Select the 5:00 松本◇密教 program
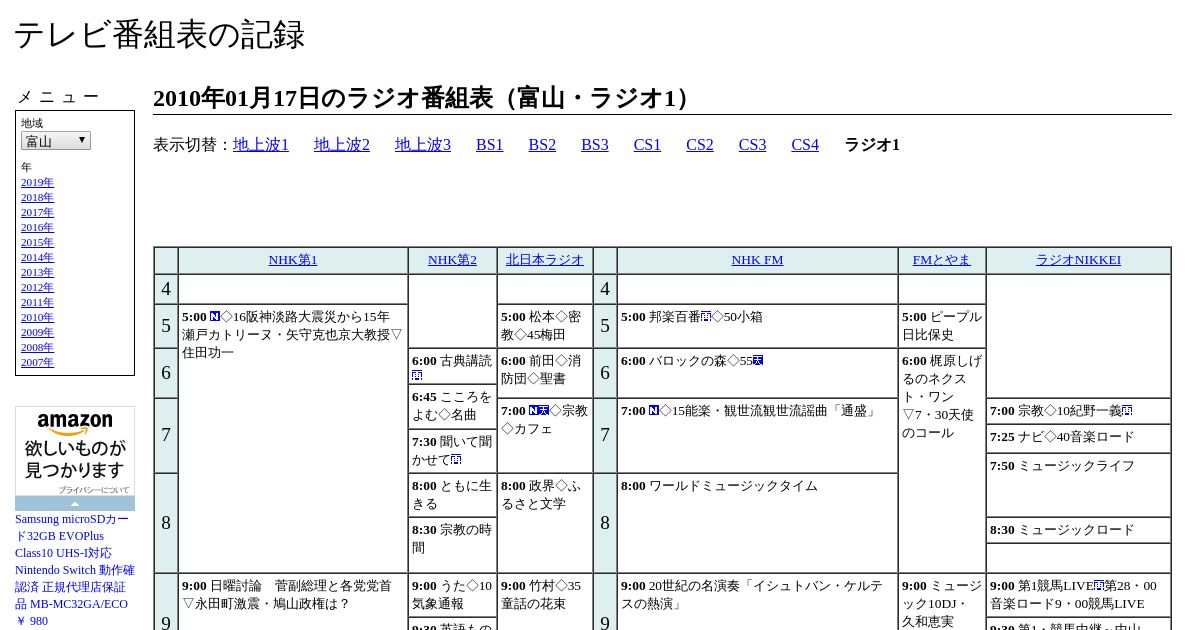Viewport: 1200px width, 630px height. (x=545, y=326)
